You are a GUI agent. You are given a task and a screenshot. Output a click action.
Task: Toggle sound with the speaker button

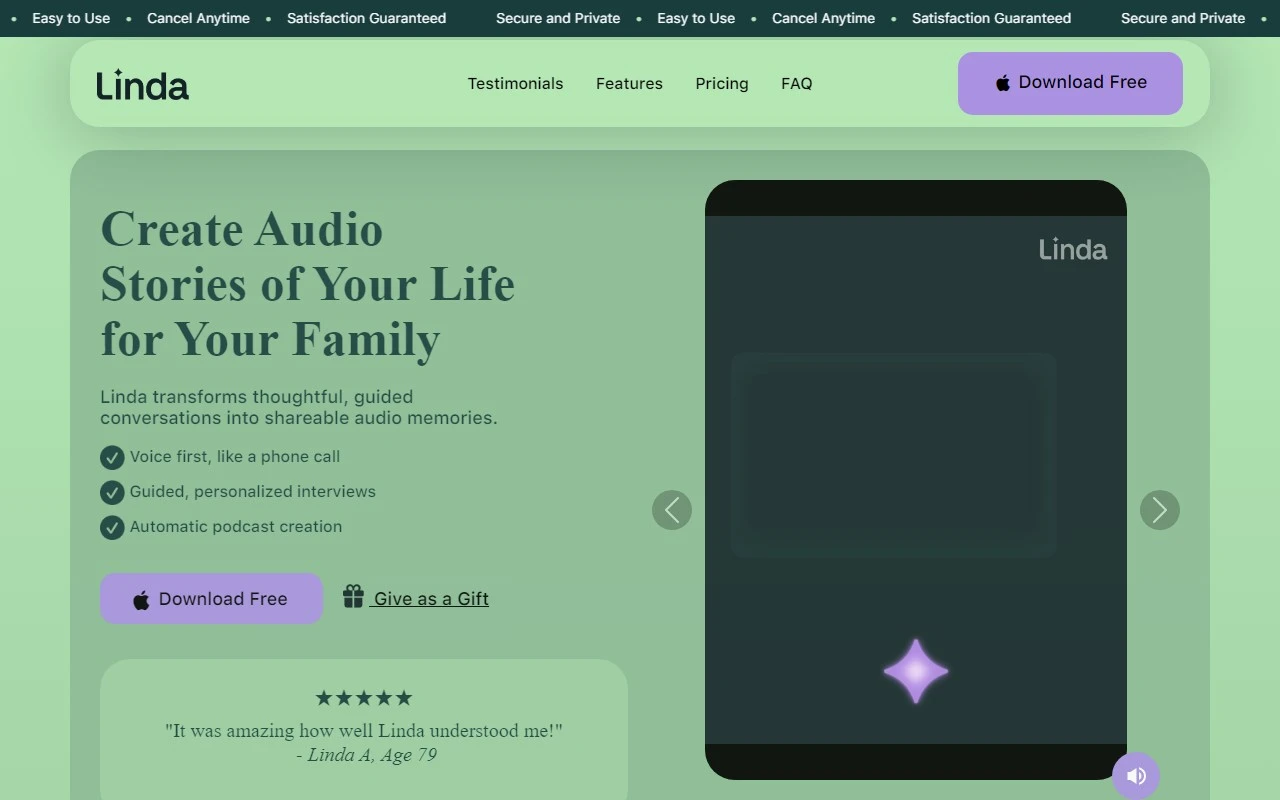point(1136,775)
